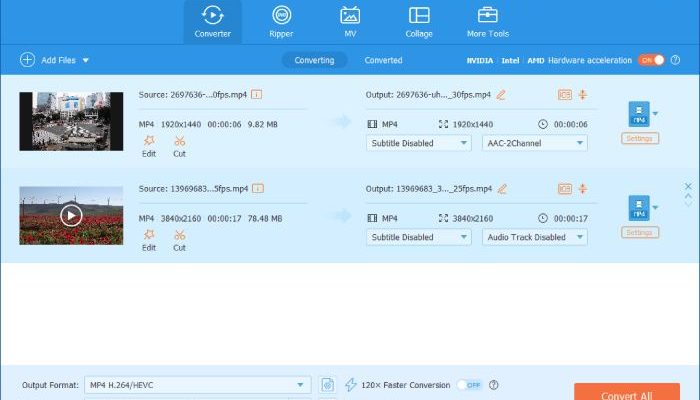Click output duration 00:00:17

571,219
